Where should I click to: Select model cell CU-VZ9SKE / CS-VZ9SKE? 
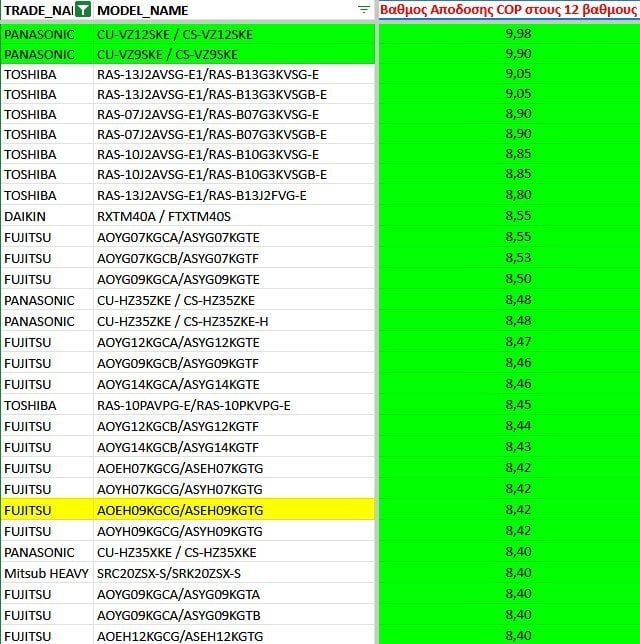coord(167,55)
